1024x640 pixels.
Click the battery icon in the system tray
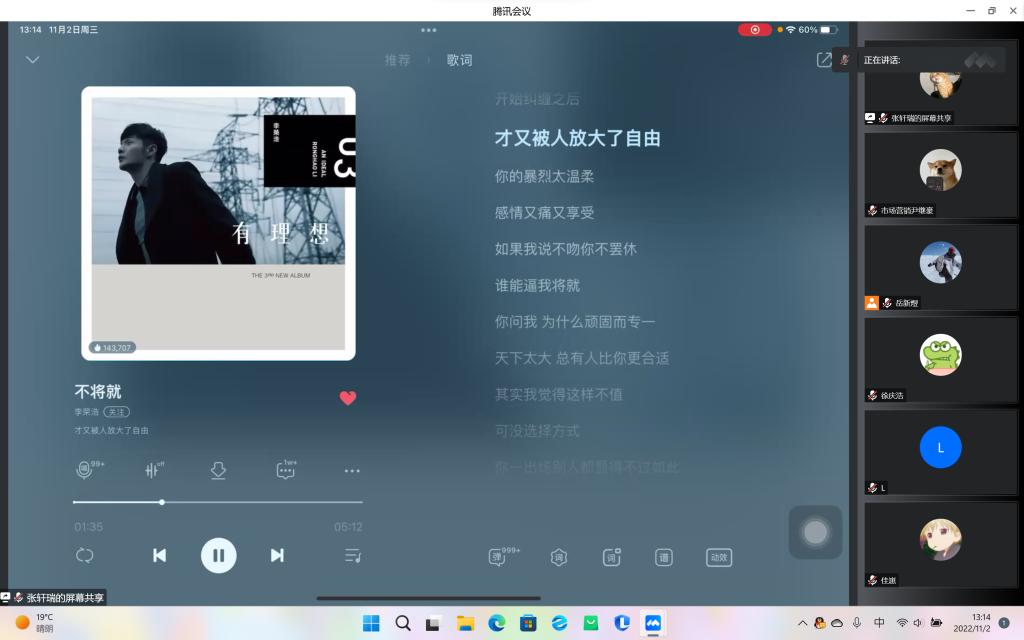tap(936, 623)
